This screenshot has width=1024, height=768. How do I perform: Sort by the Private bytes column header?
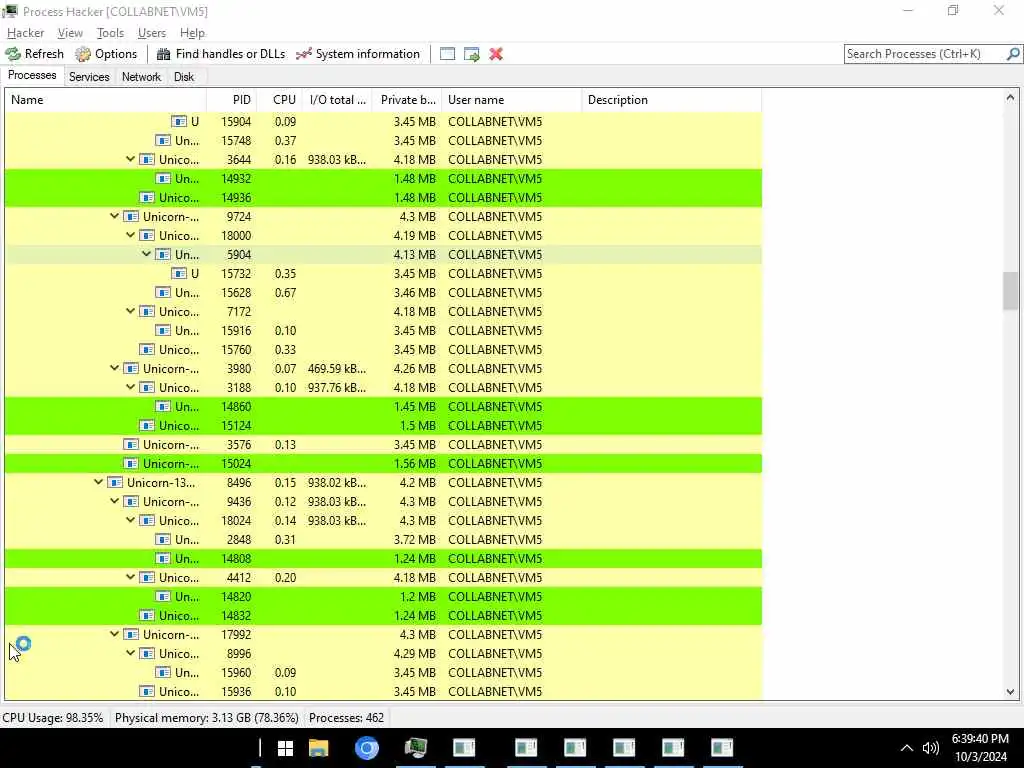(407, 100)
